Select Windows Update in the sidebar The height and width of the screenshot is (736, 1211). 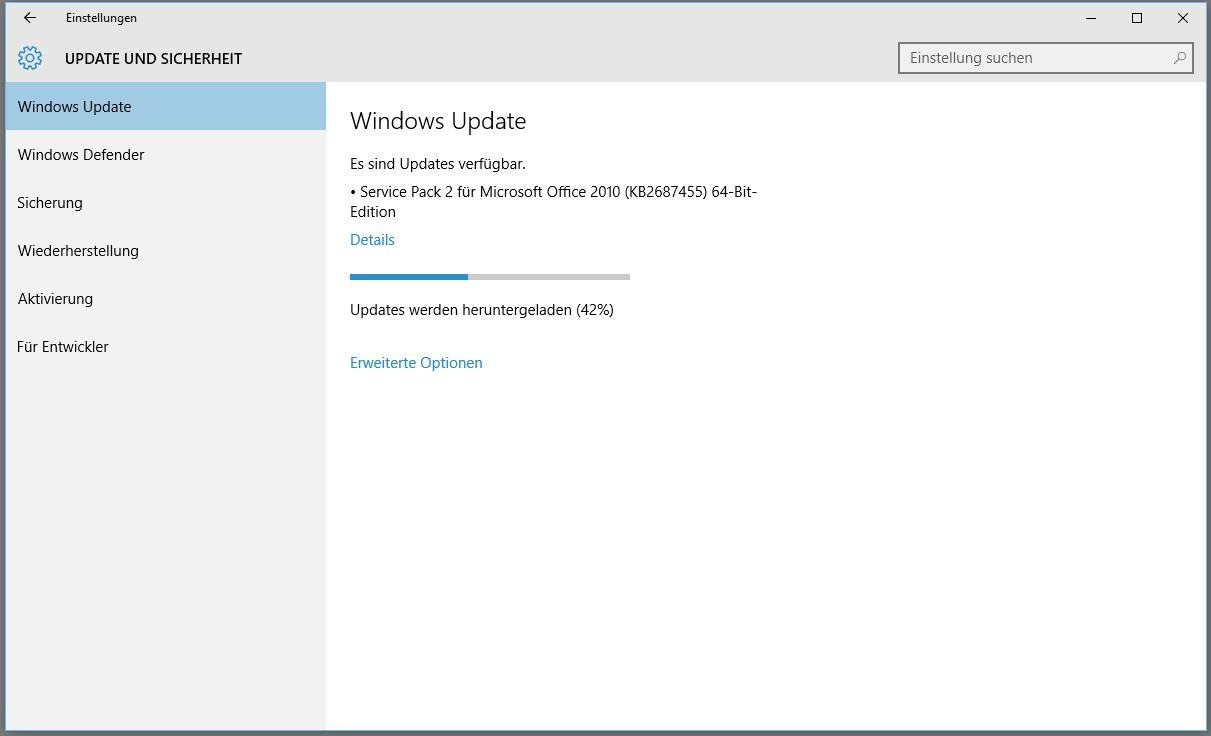166,106
